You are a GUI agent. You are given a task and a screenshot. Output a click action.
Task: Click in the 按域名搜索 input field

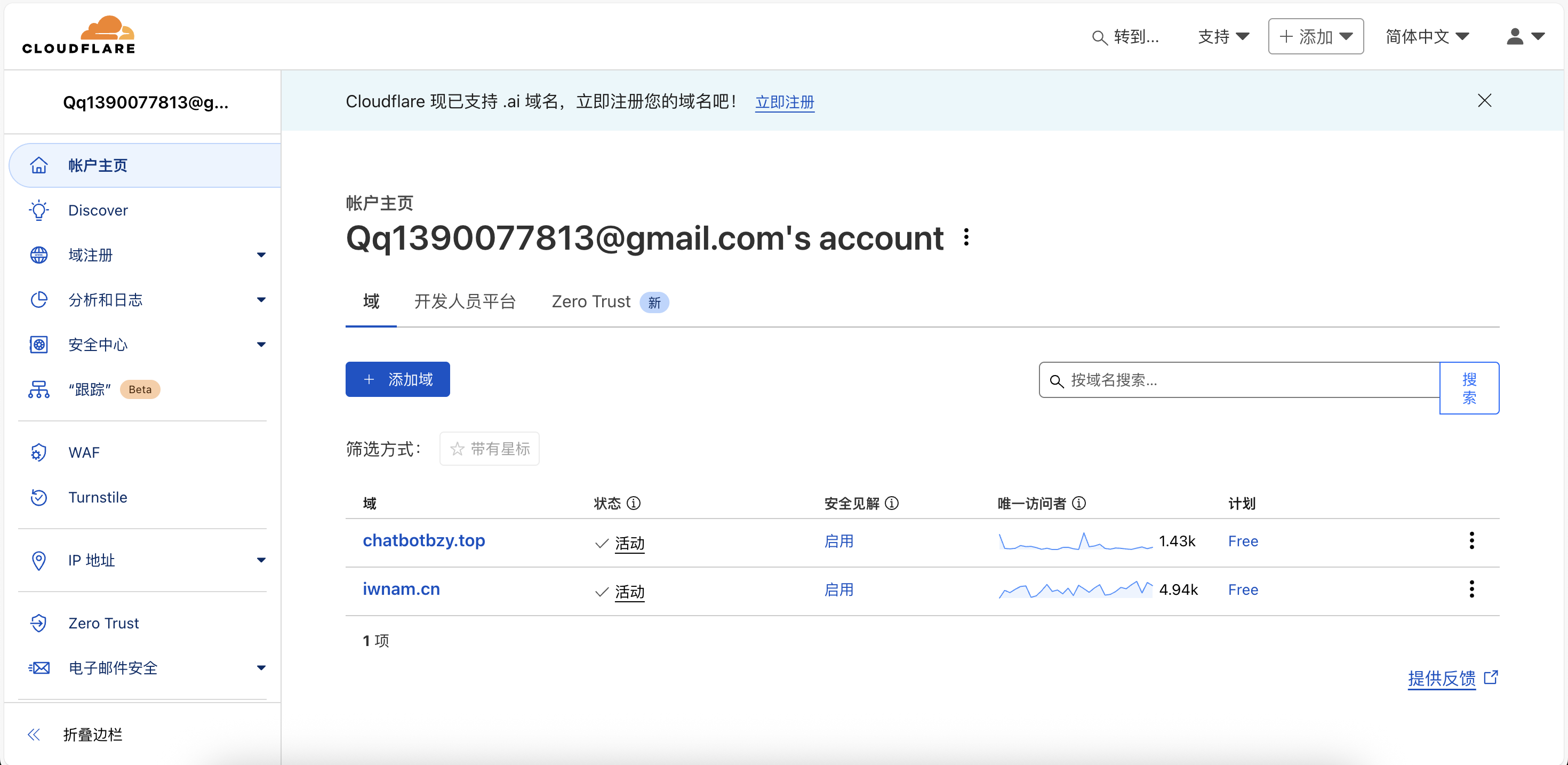[x=1239, y=380]
